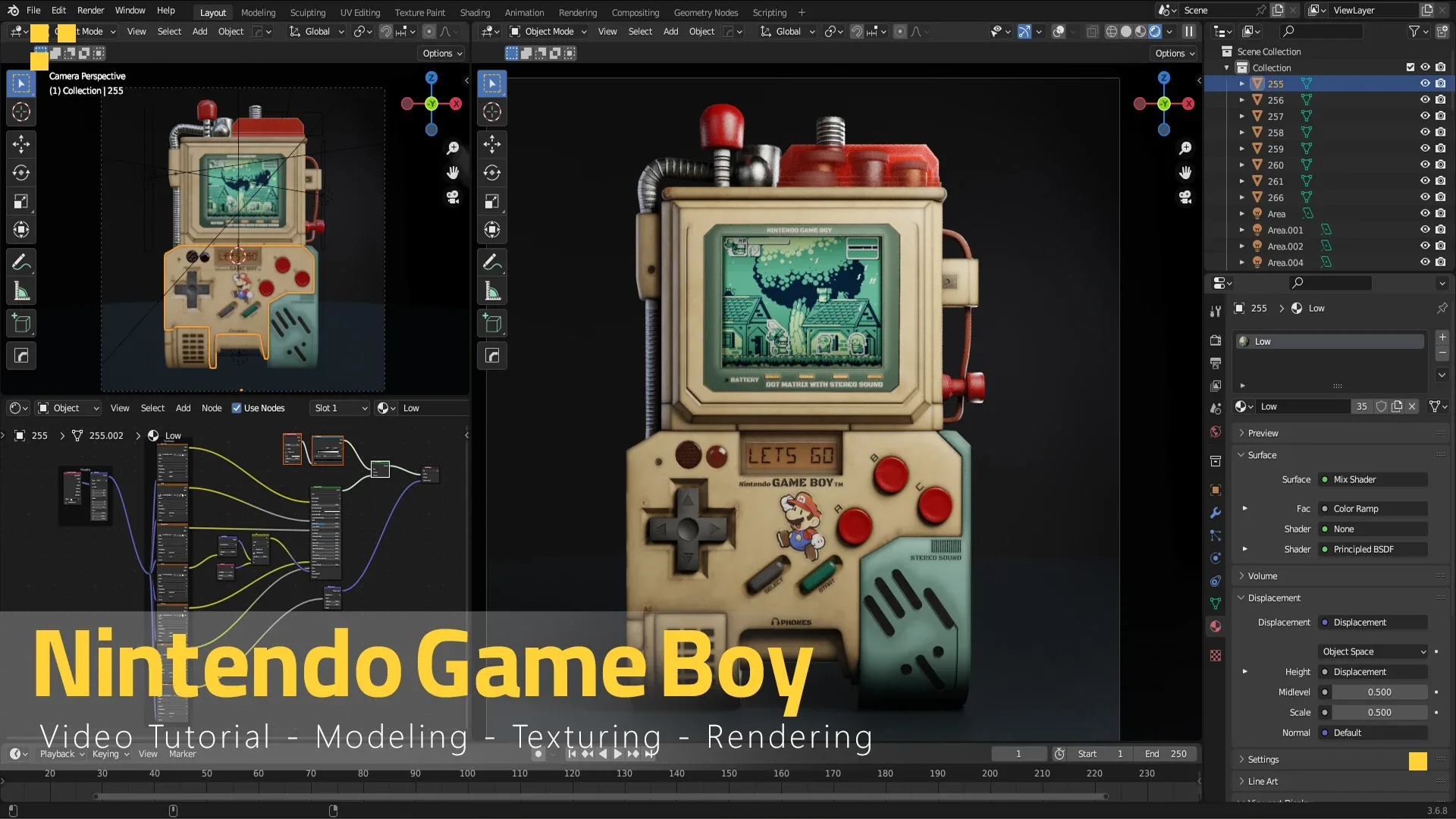Disable render visibility for Area.001
This screenshot has height=819, width=1456.
1440,230
